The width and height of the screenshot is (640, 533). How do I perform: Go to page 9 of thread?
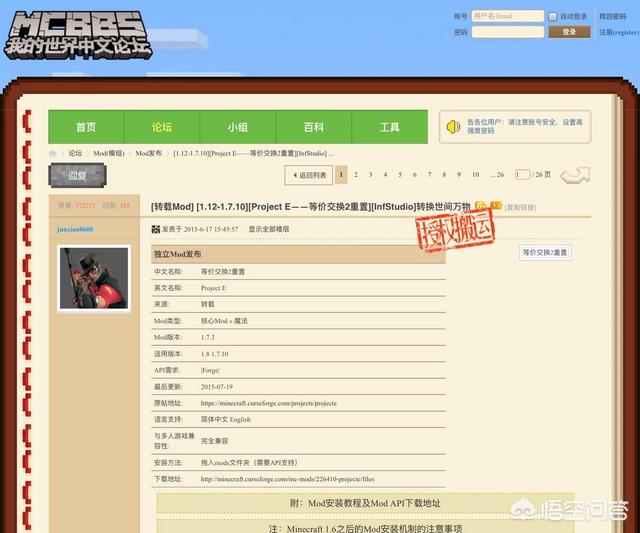pos(459,175)
